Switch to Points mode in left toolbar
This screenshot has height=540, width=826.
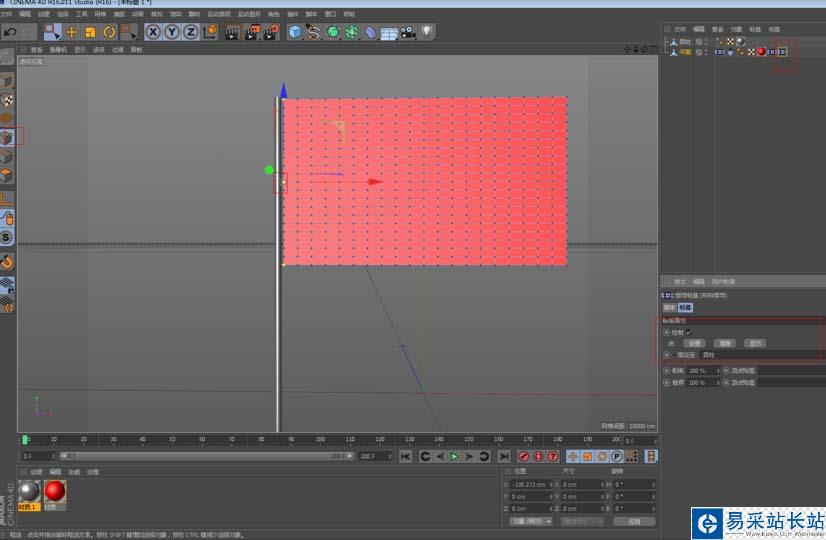7,137
